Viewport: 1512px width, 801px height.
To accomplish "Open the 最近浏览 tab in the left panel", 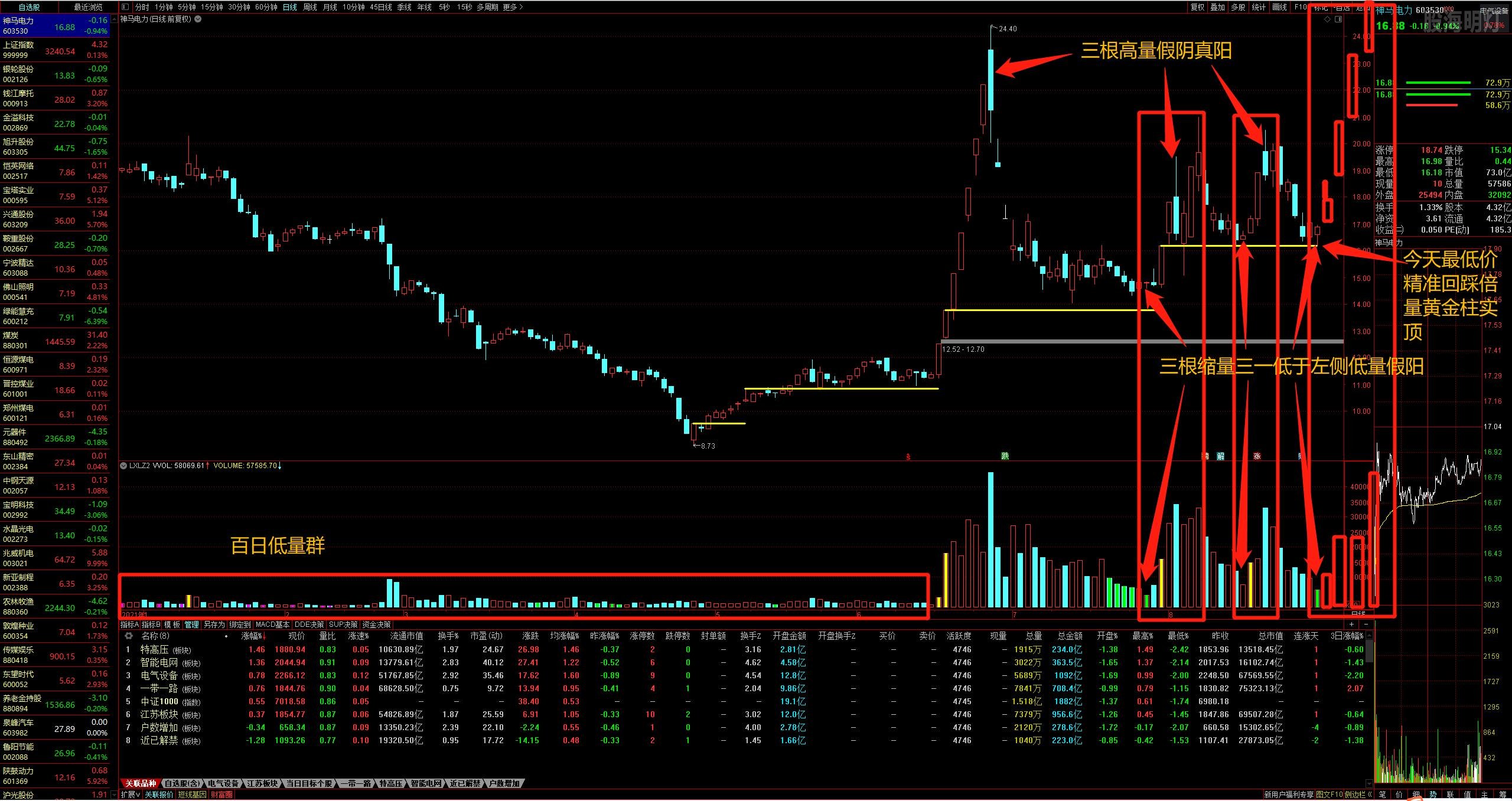I will [89, 7].
